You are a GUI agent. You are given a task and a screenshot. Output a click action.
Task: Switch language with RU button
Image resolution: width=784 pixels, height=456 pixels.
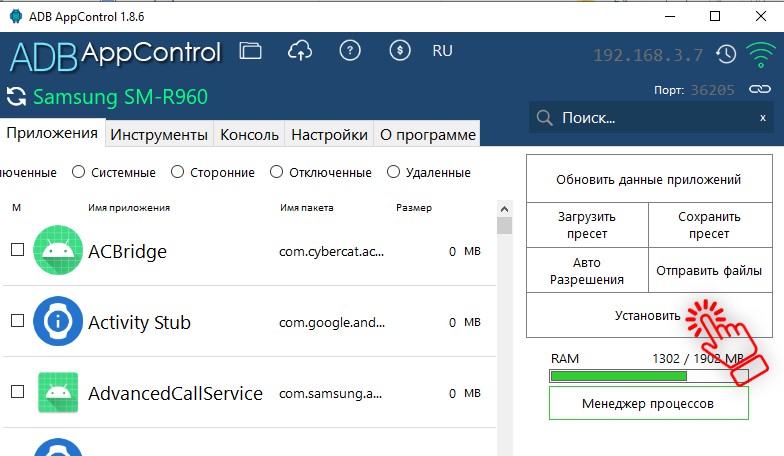442,51
